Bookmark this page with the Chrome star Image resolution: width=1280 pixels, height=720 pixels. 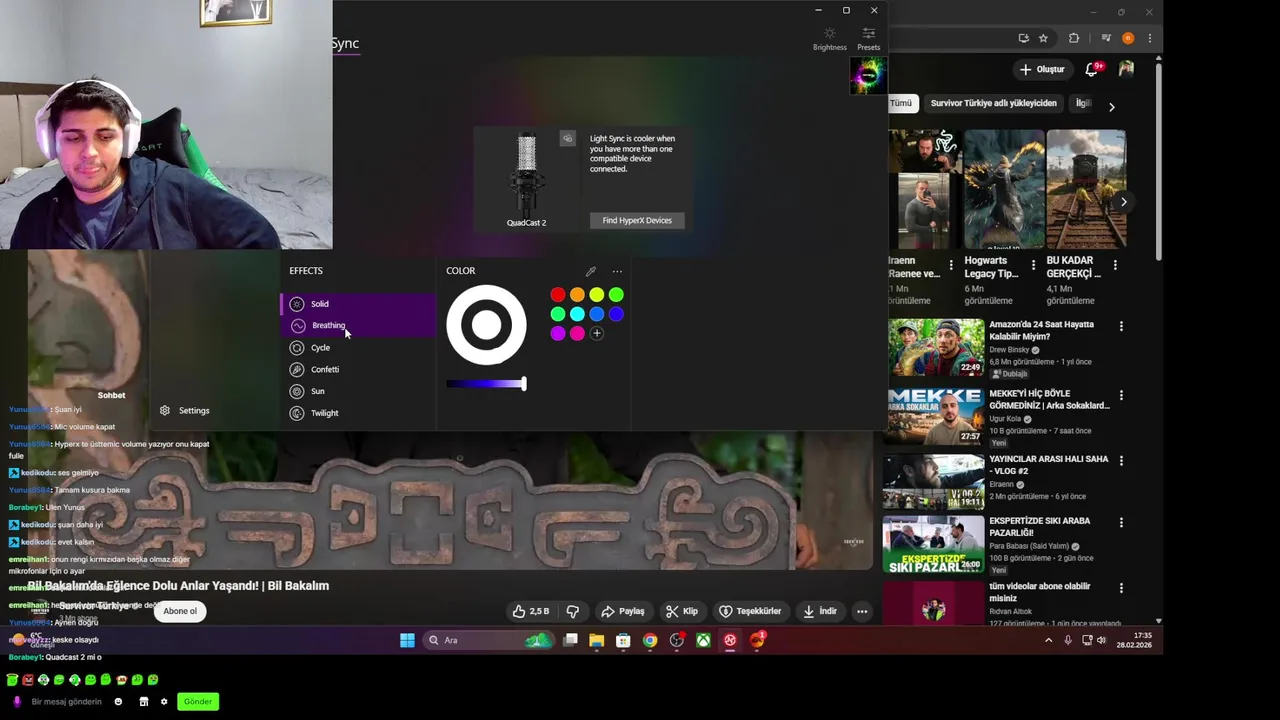[1043, 38]
